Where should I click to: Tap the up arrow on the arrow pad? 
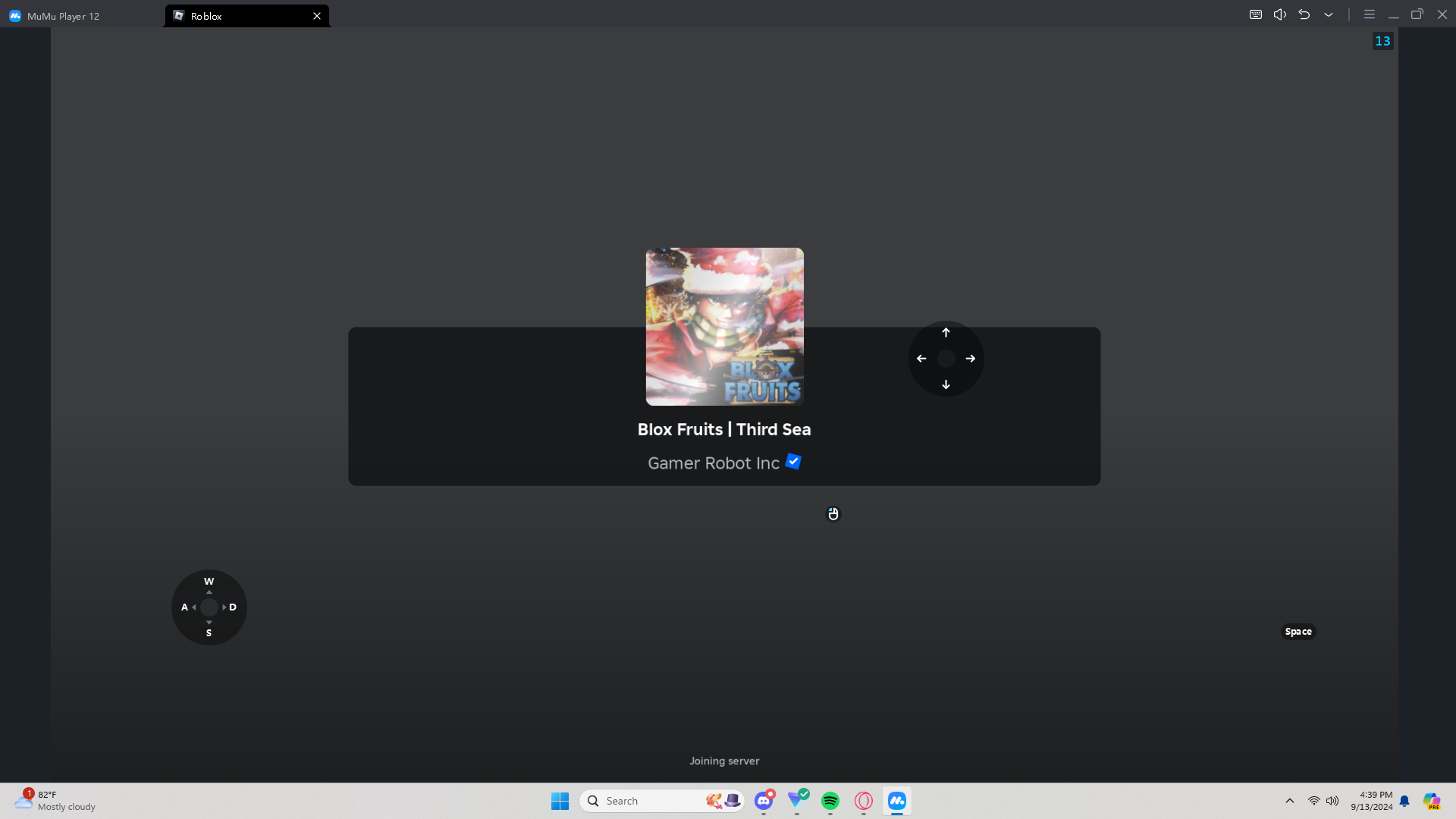[946, 333]
